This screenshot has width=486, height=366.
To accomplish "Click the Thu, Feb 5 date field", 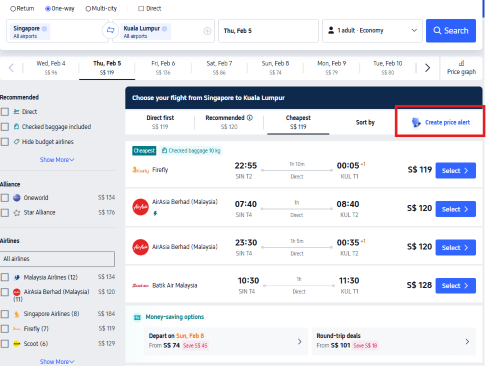I will 268,31.
